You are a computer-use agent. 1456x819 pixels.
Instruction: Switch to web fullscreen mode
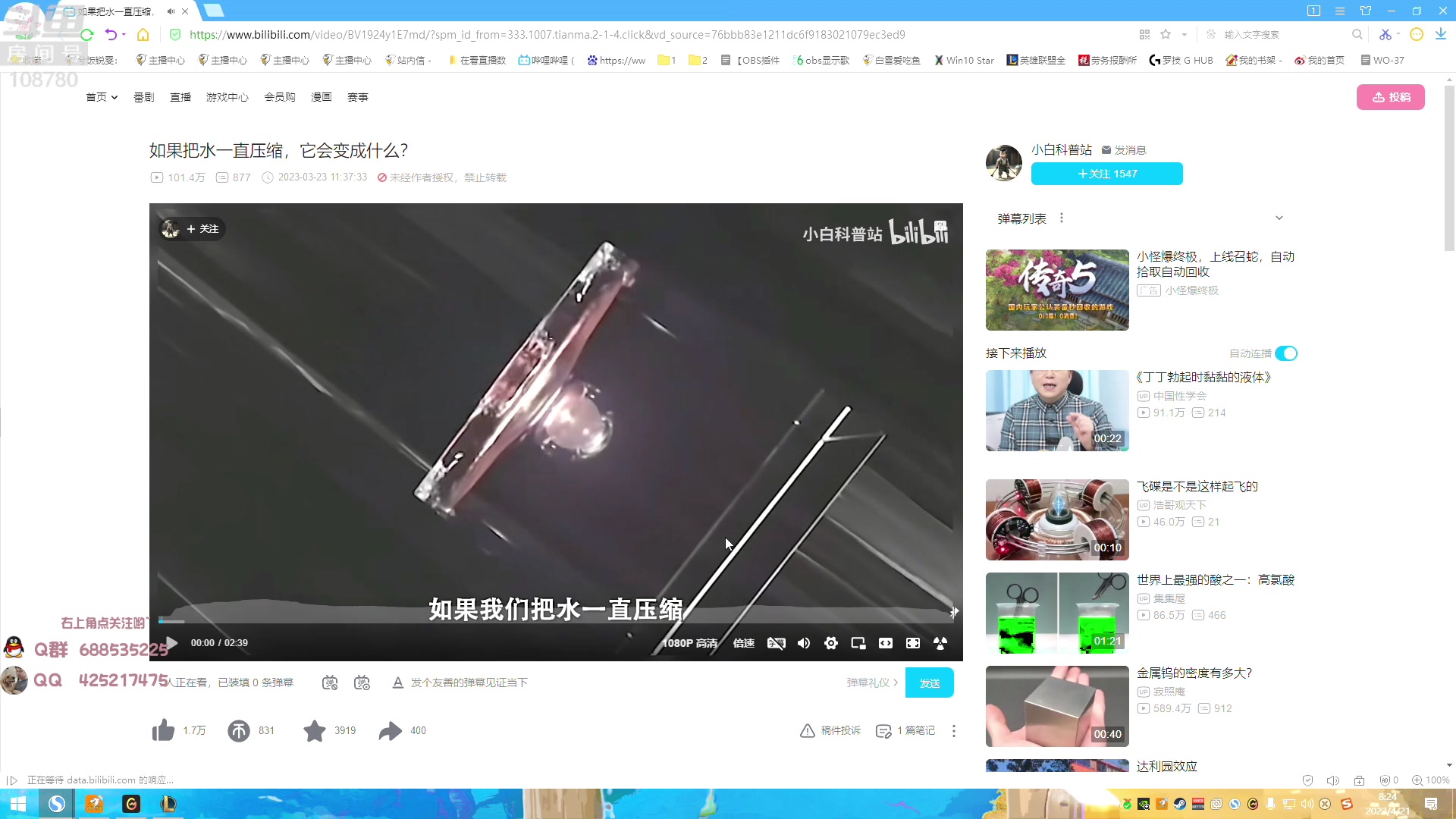(x=886, y=642)
